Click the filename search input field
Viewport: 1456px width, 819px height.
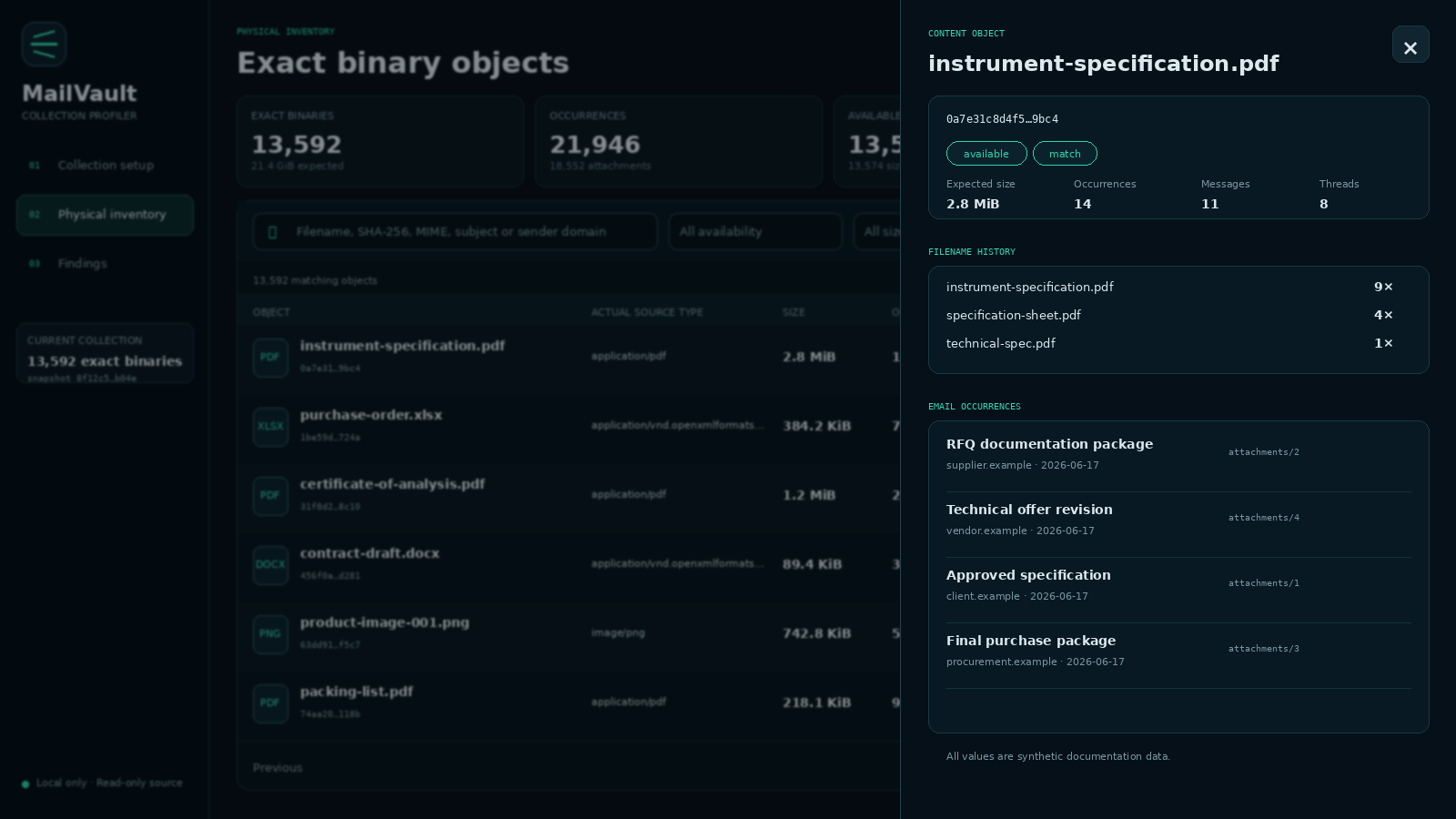pyautogui.click(x=455, y=231)
